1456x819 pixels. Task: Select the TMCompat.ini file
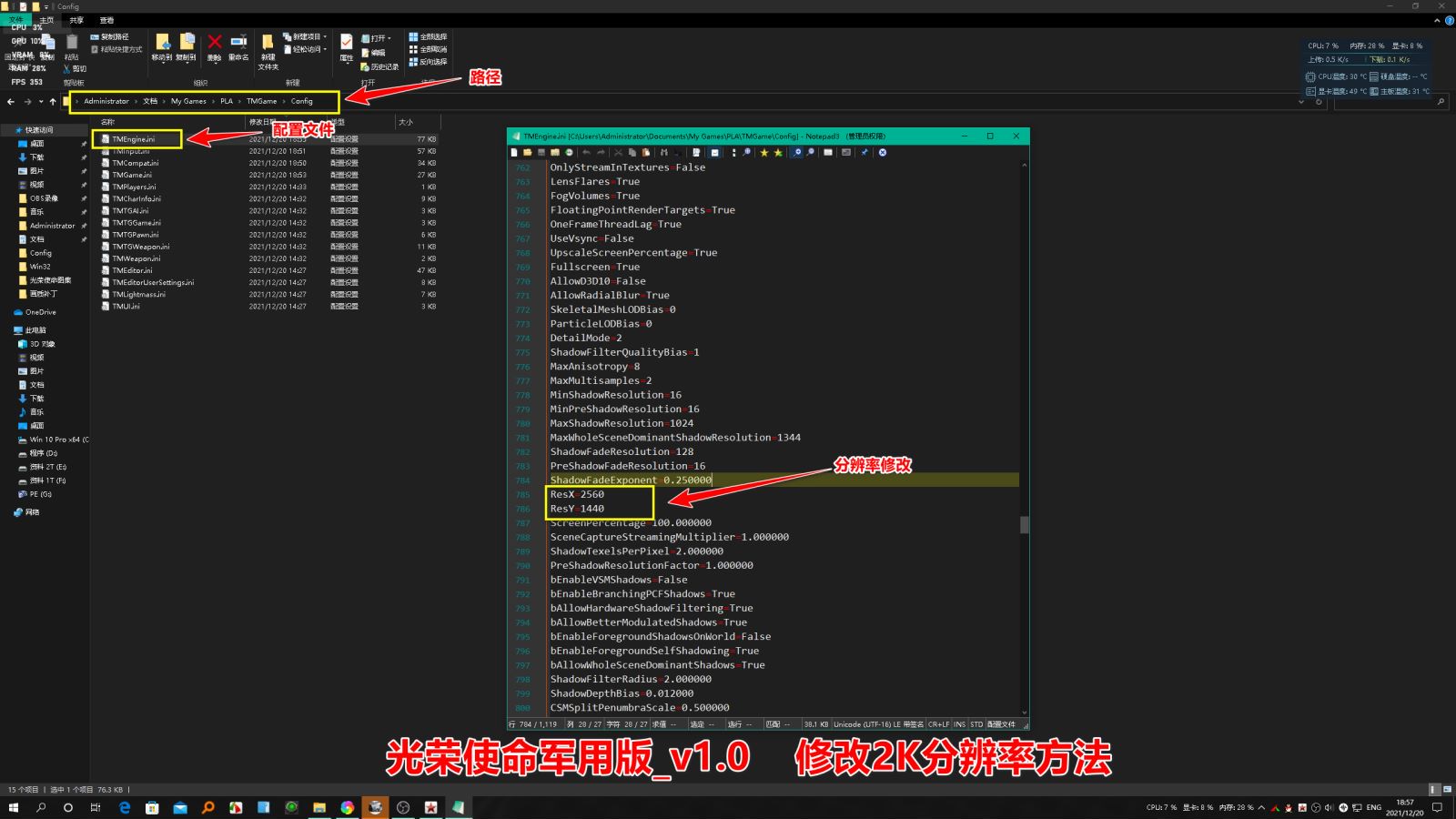(135, 163)
